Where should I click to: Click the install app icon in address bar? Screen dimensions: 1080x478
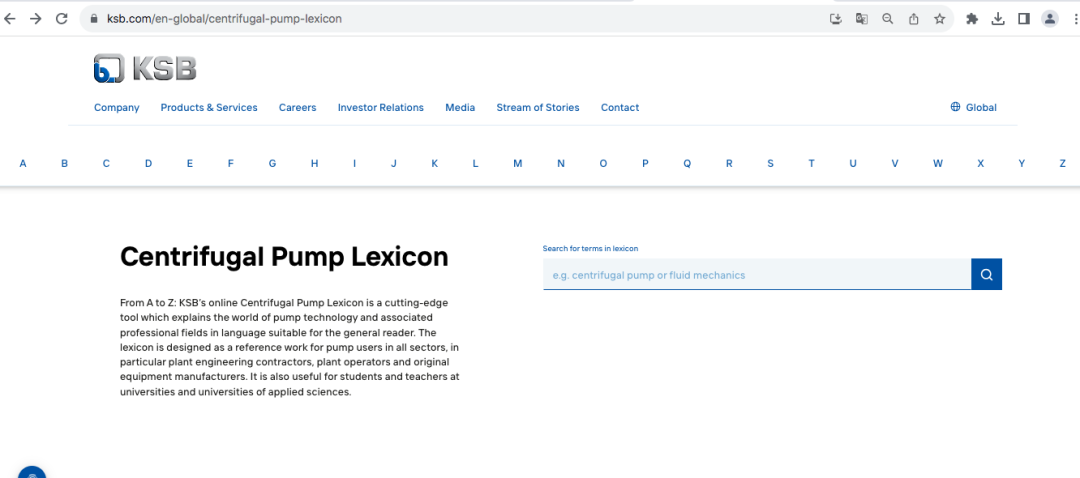tap(835, 19)
